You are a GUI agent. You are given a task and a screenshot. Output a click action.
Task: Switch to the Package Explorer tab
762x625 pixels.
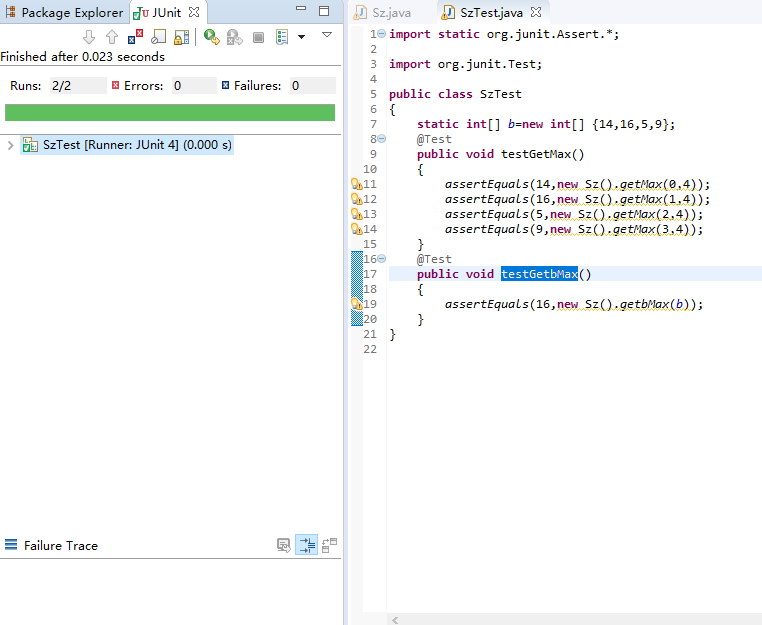pyautogui.click(x=65, y=12)
